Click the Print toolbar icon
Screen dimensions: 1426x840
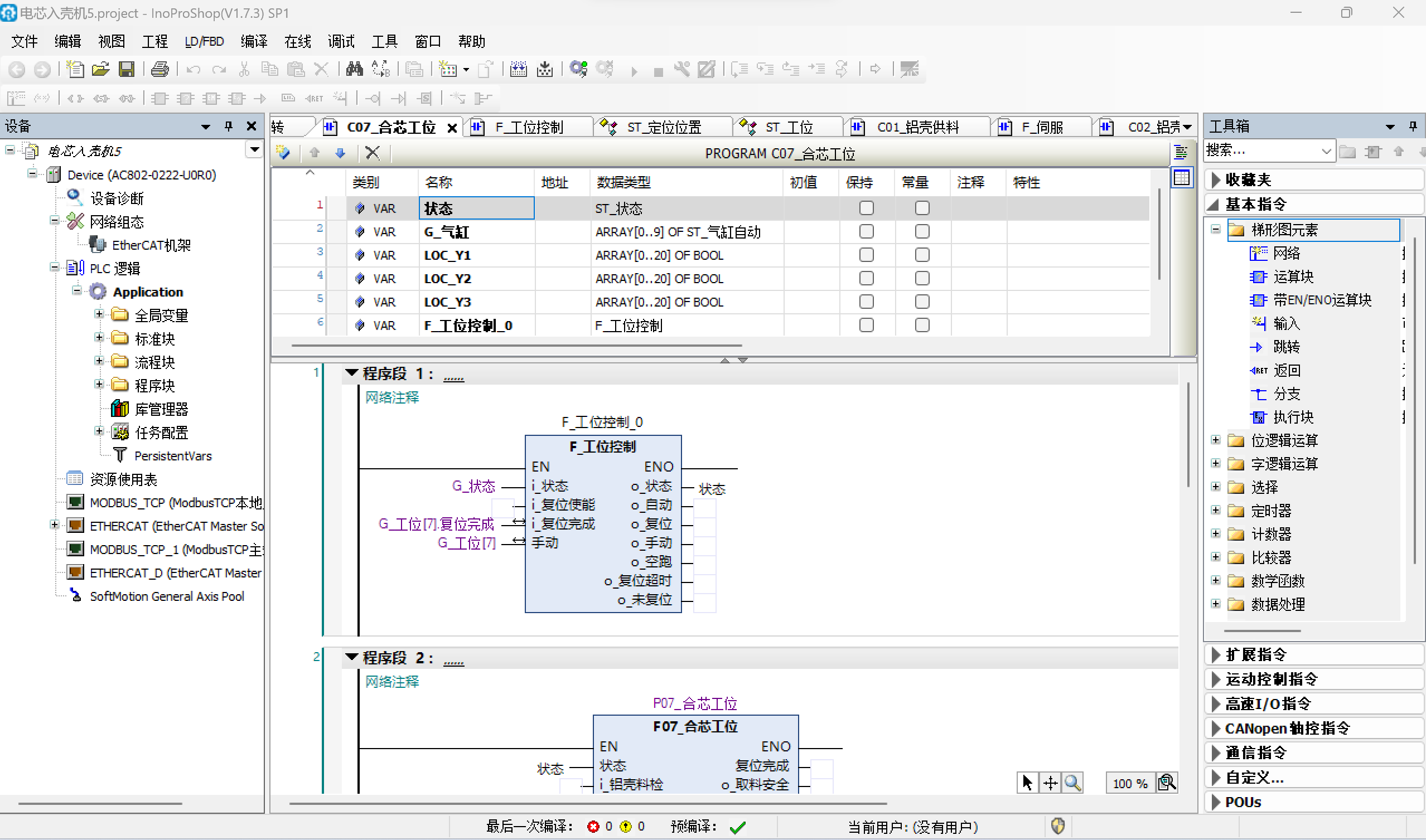point(159,69)
